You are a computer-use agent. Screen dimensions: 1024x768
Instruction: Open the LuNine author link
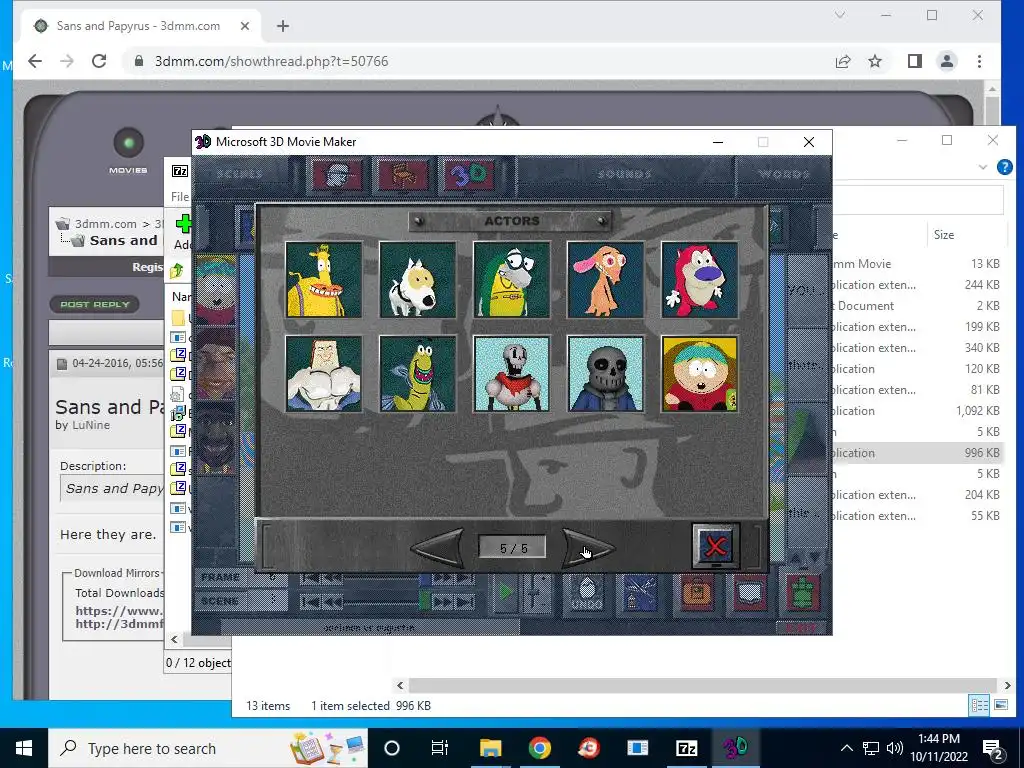coord(91,425)
